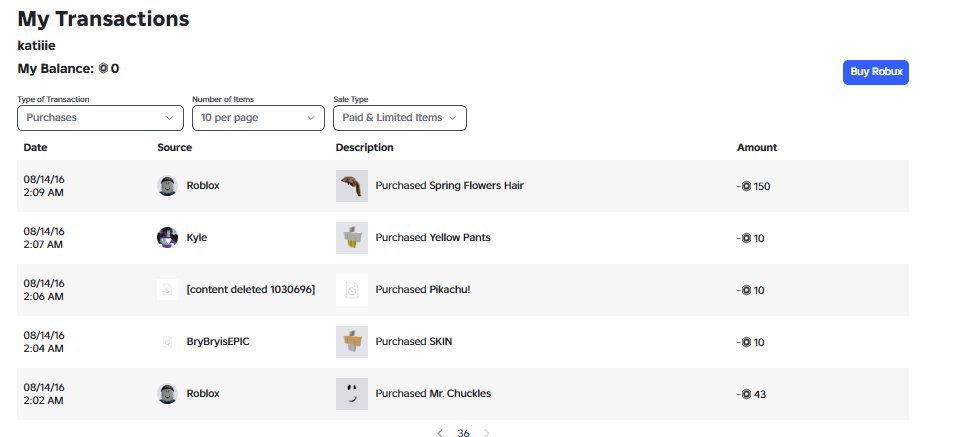Click the deleted Pikachu! item placeholder icon
Viewport: 965px width, 437px height.
click(352, 290)
